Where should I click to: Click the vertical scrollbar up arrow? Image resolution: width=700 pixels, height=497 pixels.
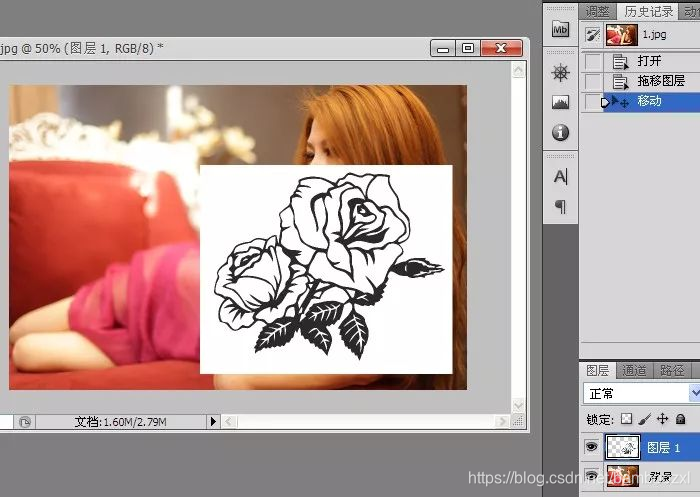click(x=518, y=70)
